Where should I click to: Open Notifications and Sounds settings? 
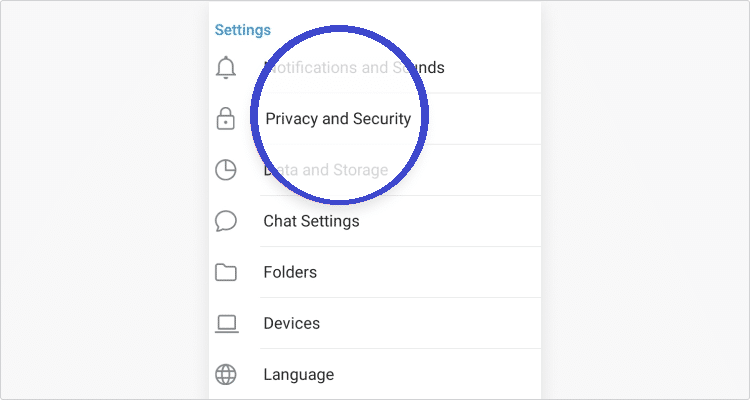[x=354, y=68]
